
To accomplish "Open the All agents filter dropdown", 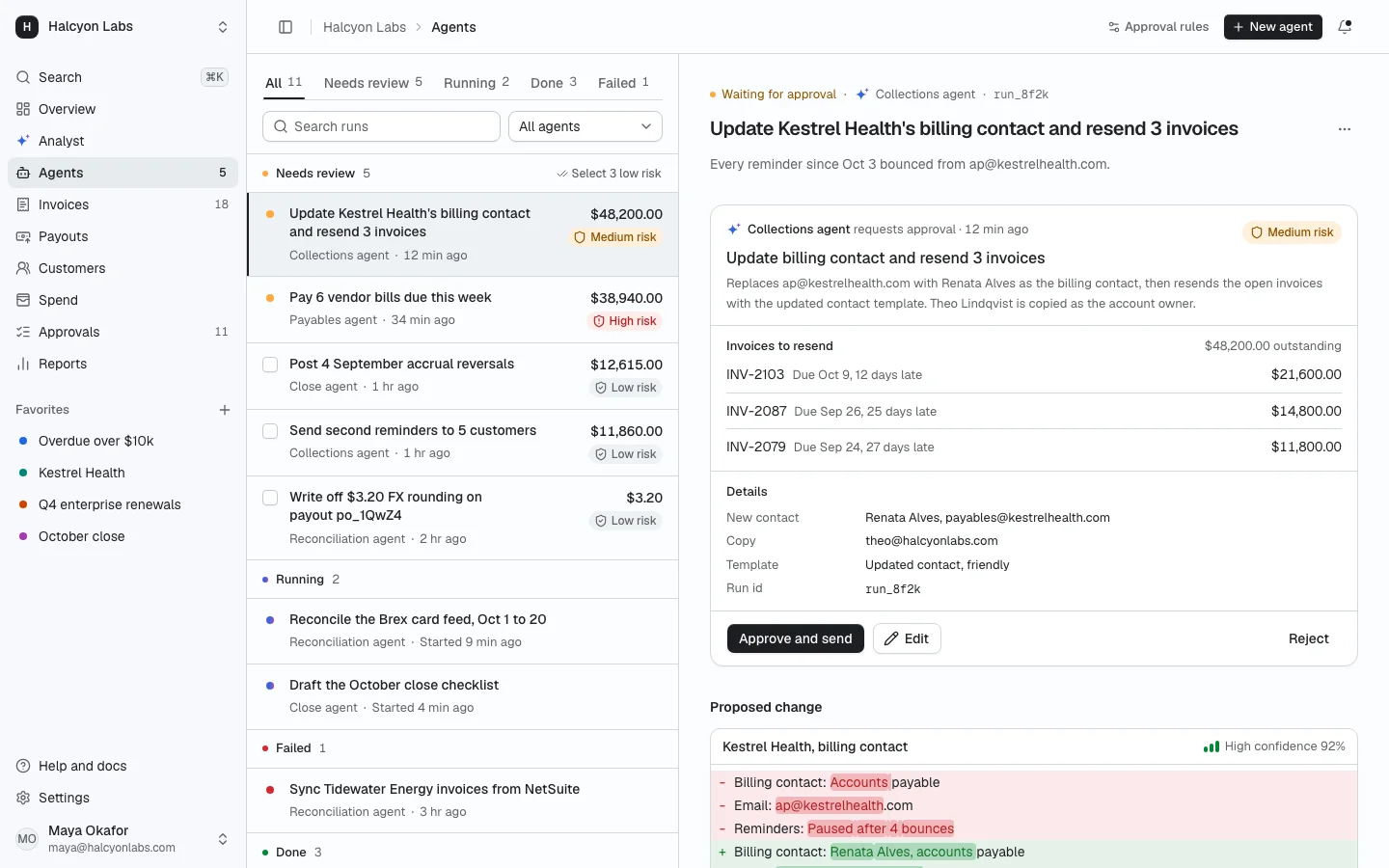I will coord(586,126).
